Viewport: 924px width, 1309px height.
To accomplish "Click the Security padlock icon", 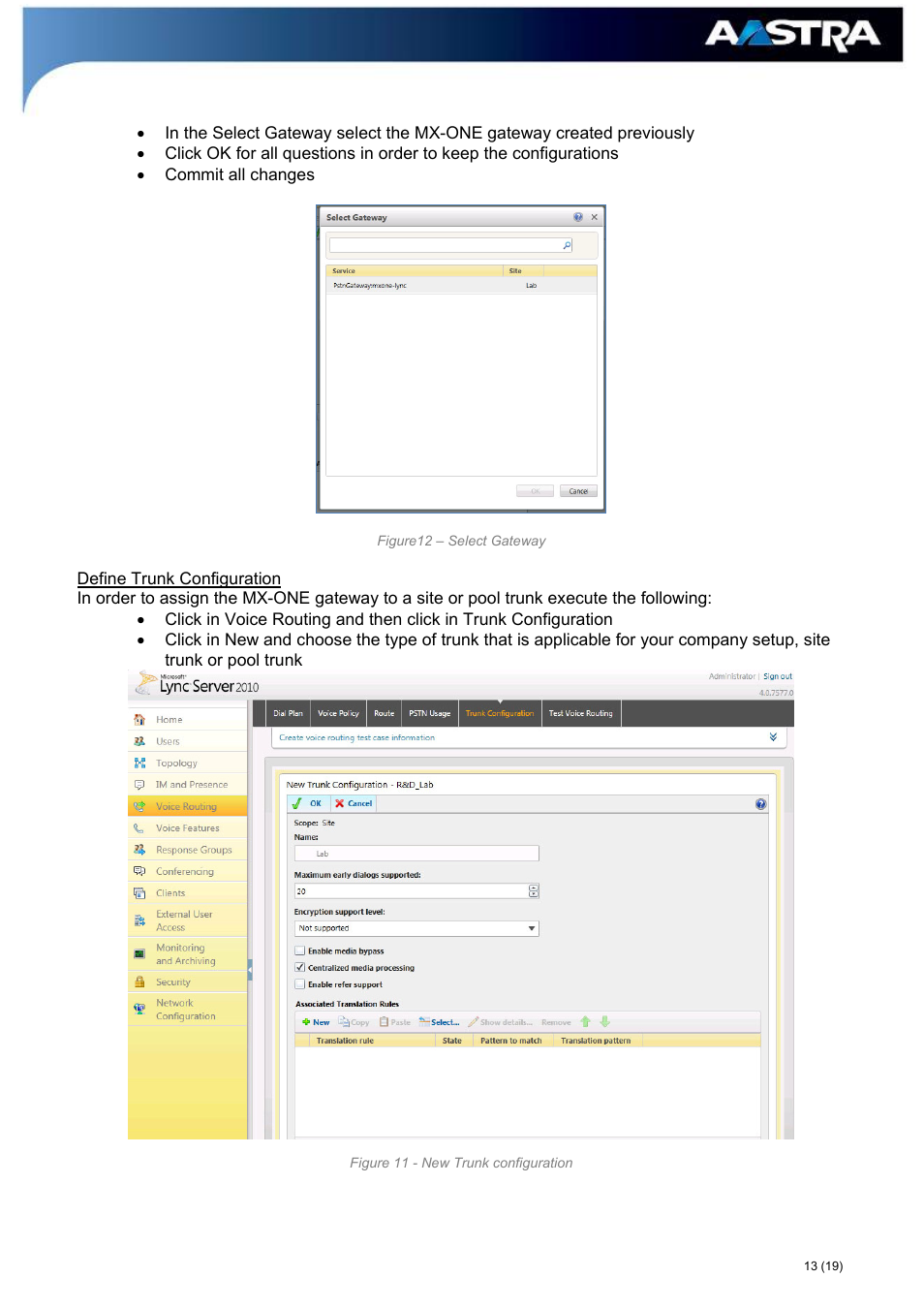I will (139, 982).
